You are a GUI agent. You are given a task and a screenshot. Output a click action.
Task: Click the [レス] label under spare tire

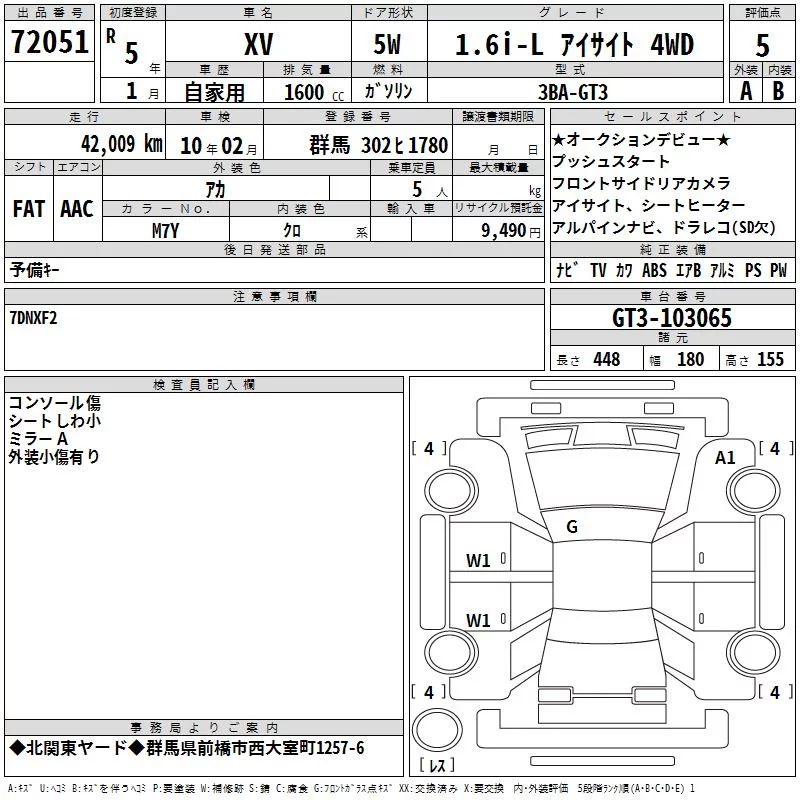[x=436, y=765]
